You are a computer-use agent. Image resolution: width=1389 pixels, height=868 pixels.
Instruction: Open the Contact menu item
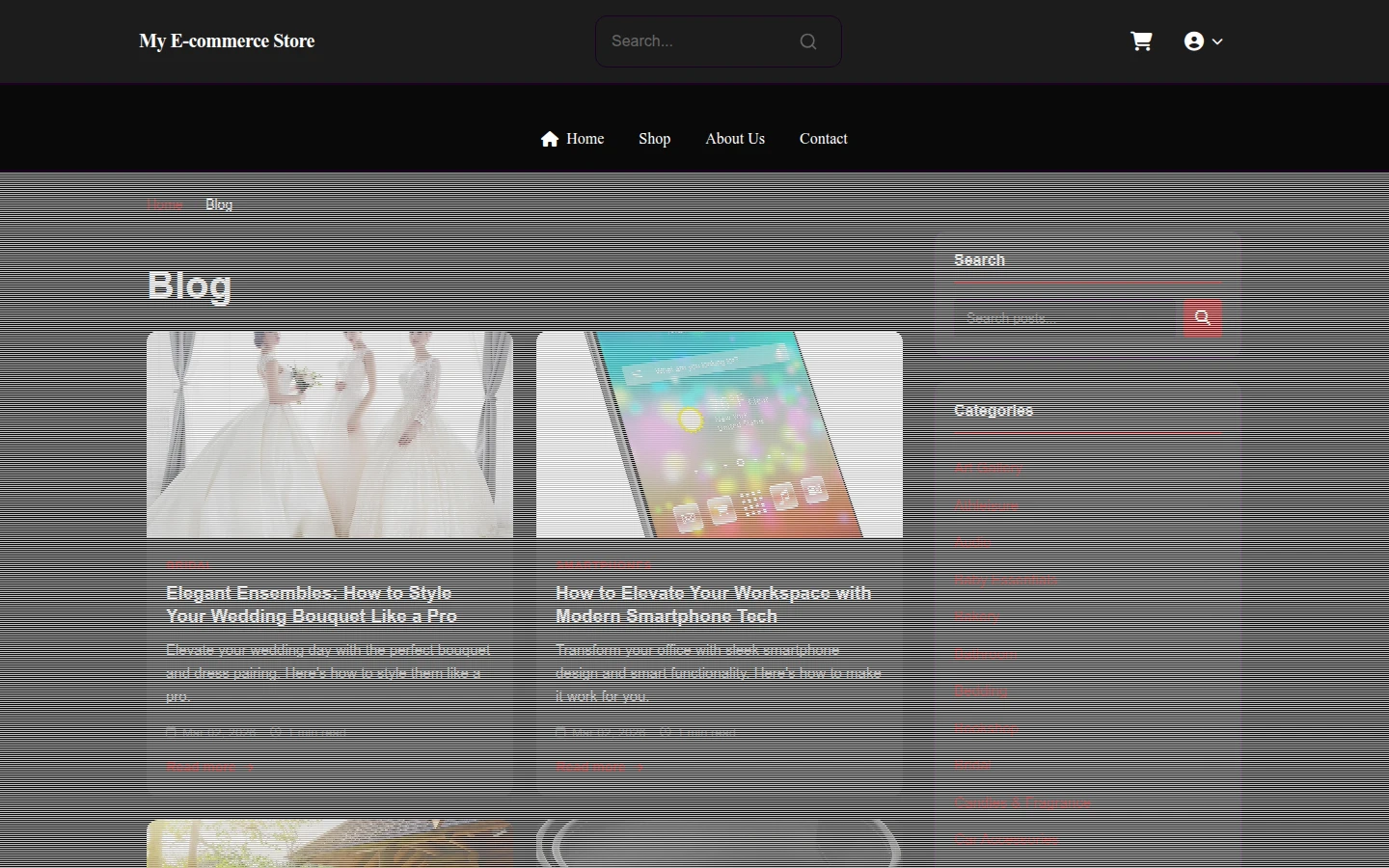point(823,139)
